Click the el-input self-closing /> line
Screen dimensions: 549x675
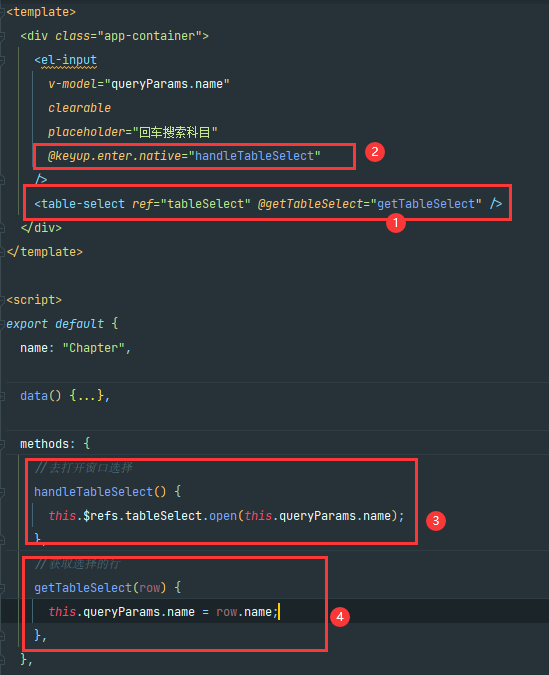tap(41, 179)
